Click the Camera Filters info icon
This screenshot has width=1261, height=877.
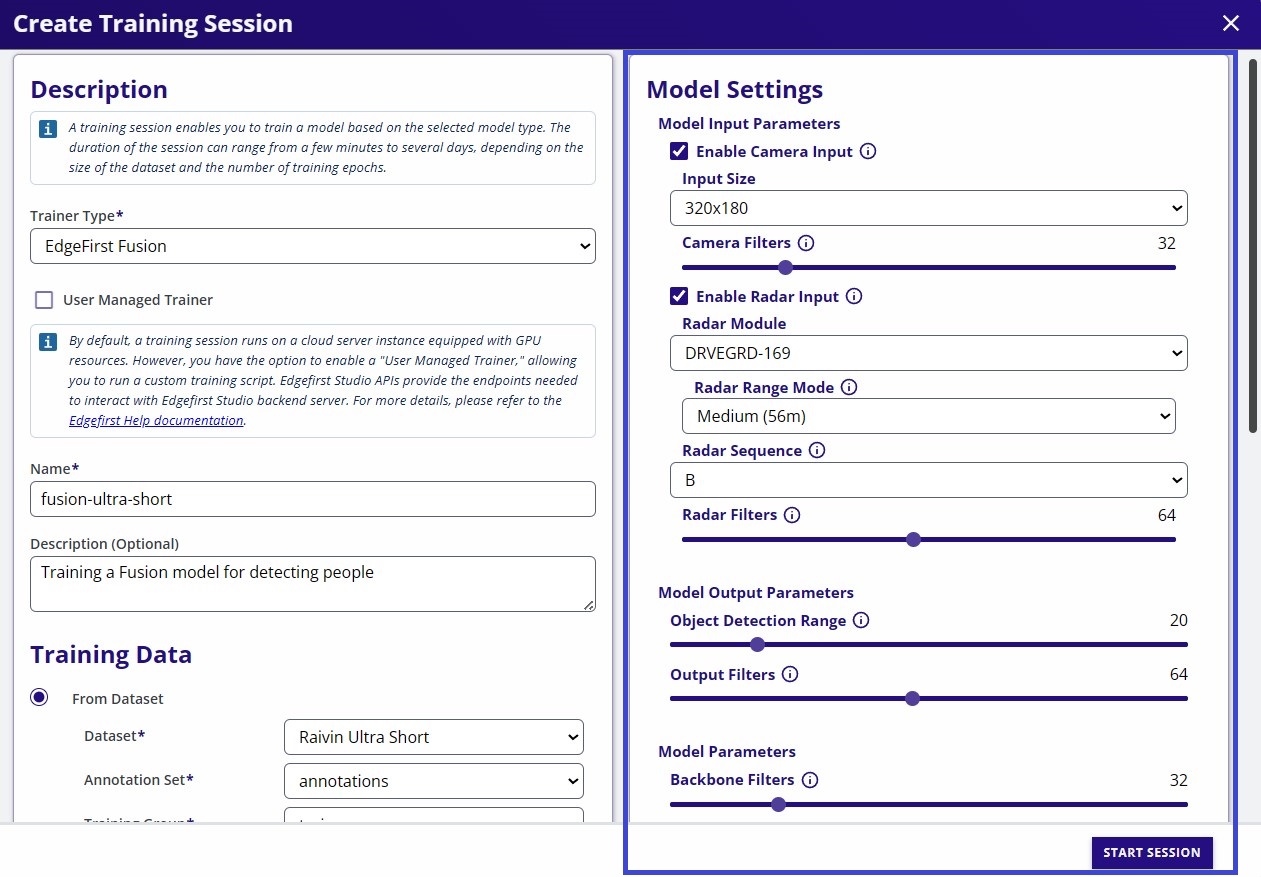[806, 242]
